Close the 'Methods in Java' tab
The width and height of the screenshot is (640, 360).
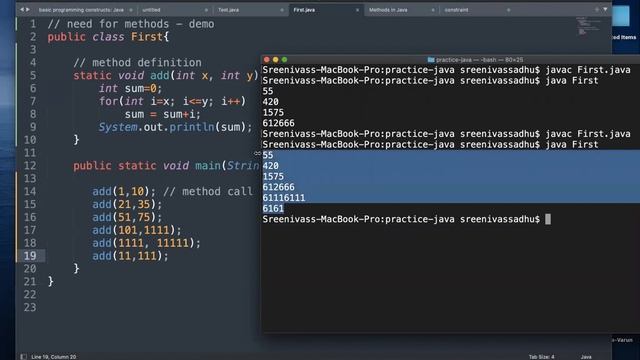[x=433, y=10]
